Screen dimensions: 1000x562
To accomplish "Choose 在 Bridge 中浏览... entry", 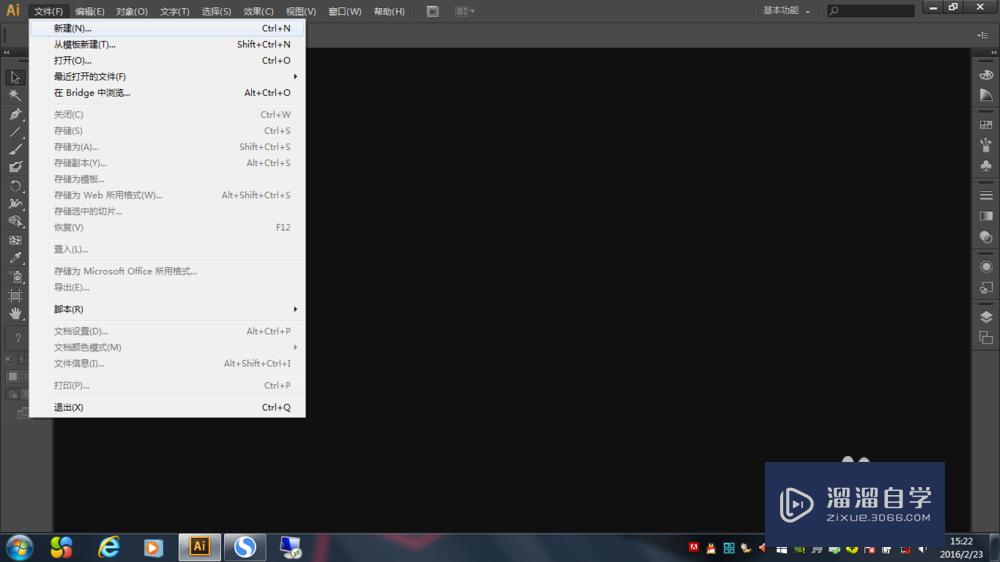I will pos(167,93).
